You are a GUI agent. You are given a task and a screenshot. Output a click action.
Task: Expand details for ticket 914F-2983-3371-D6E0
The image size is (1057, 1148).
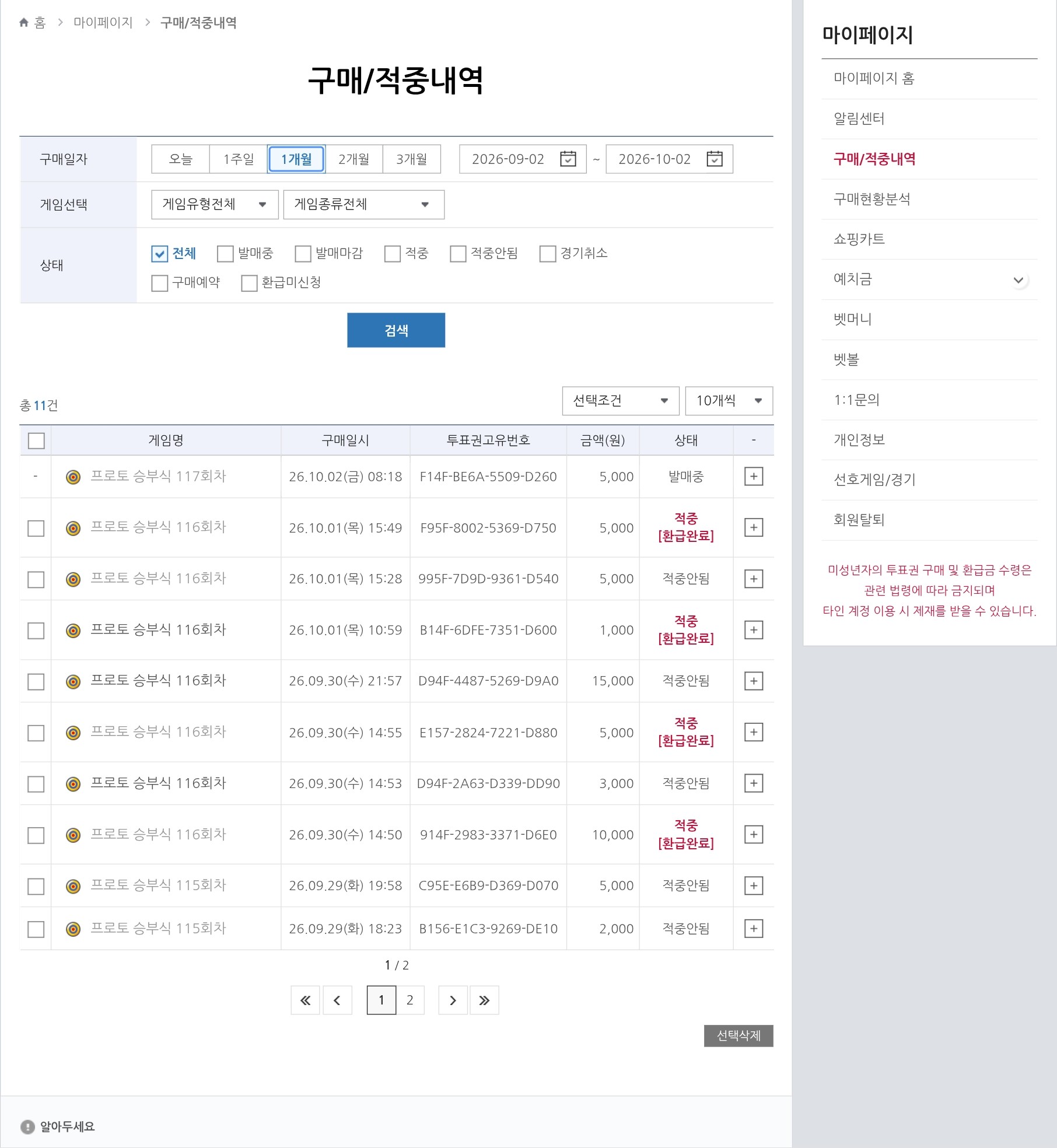click(754, 835)
